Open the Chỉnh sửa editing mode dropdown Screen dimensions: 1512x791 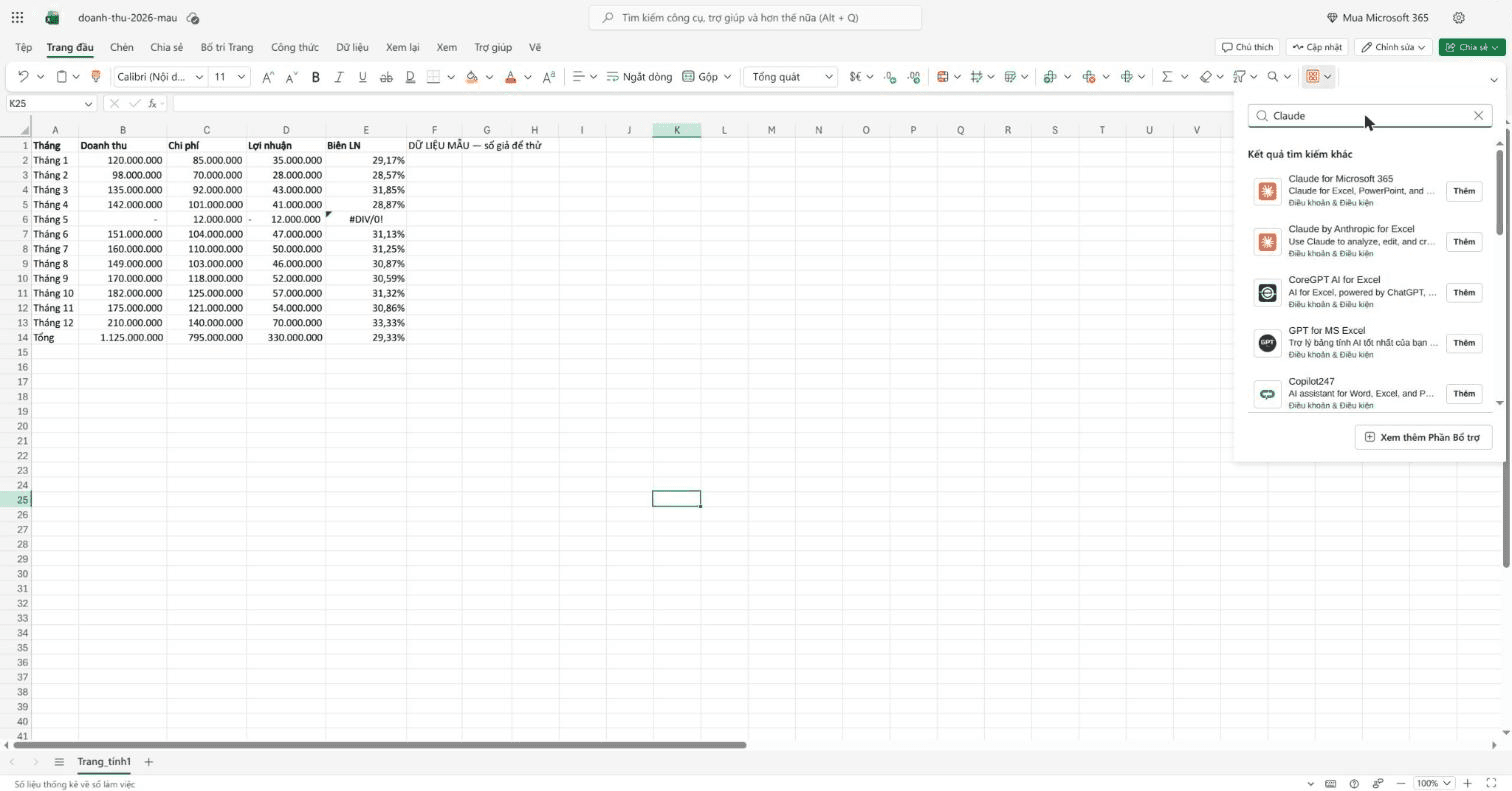[x=1393, y=47]
